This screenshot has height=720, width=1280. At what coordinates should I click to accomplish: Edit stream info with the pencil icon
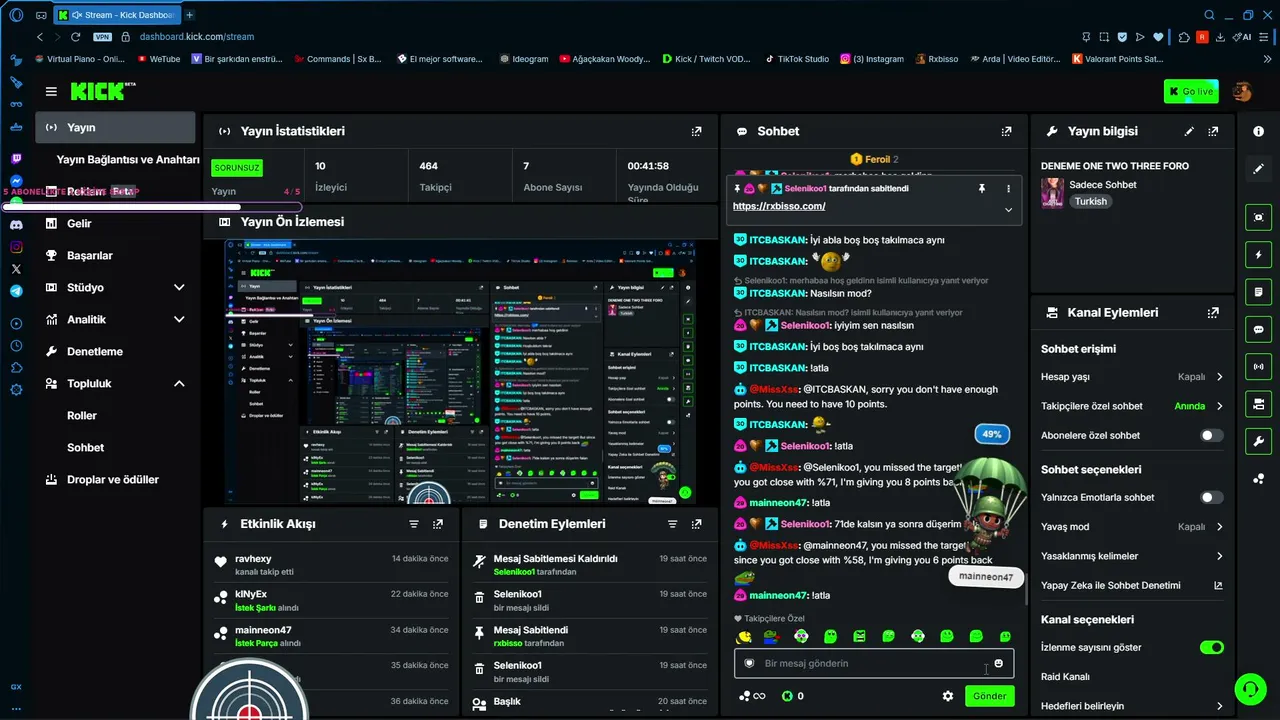[1189, 131]
